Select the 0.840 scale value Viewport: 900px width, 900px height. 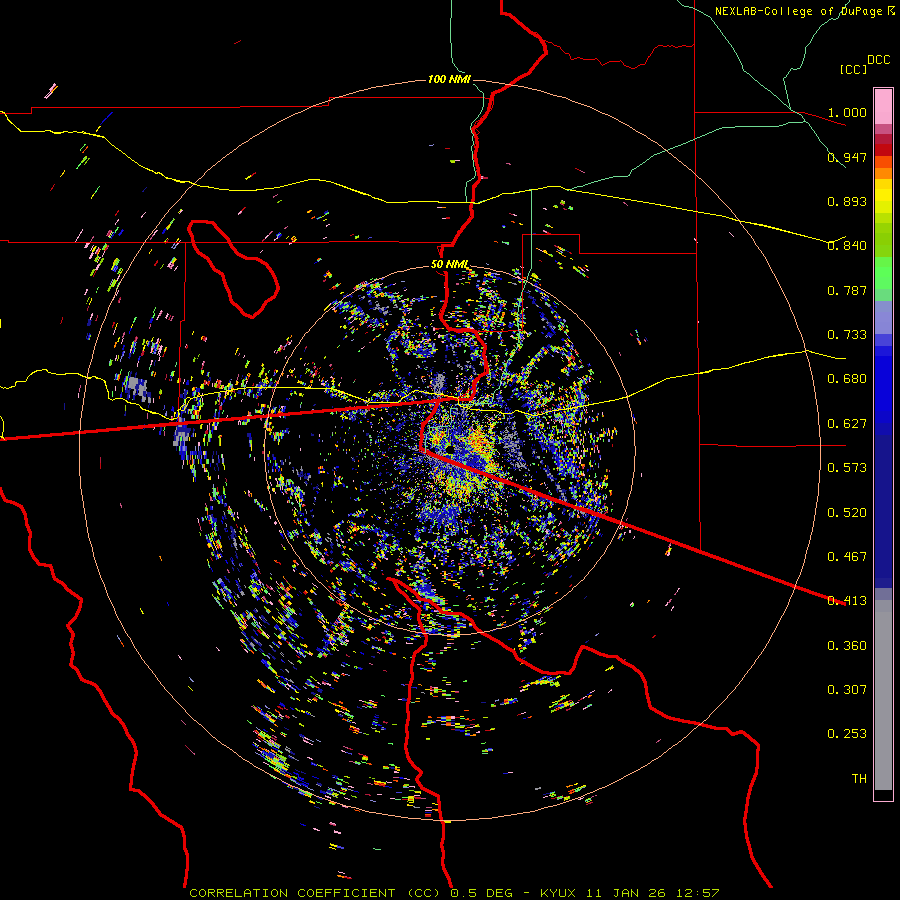click(847, 246)
